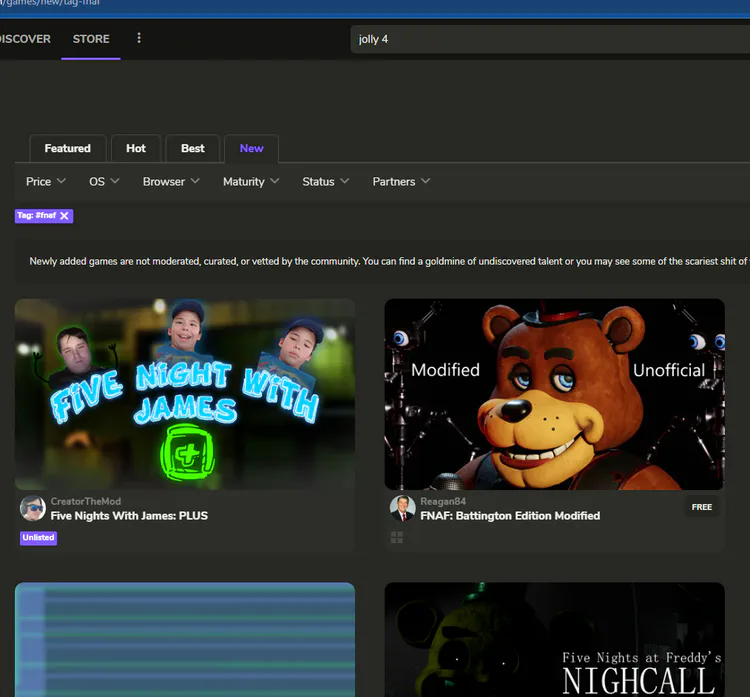Open CreatorTheMod's avatar

[x=33, y=508]
